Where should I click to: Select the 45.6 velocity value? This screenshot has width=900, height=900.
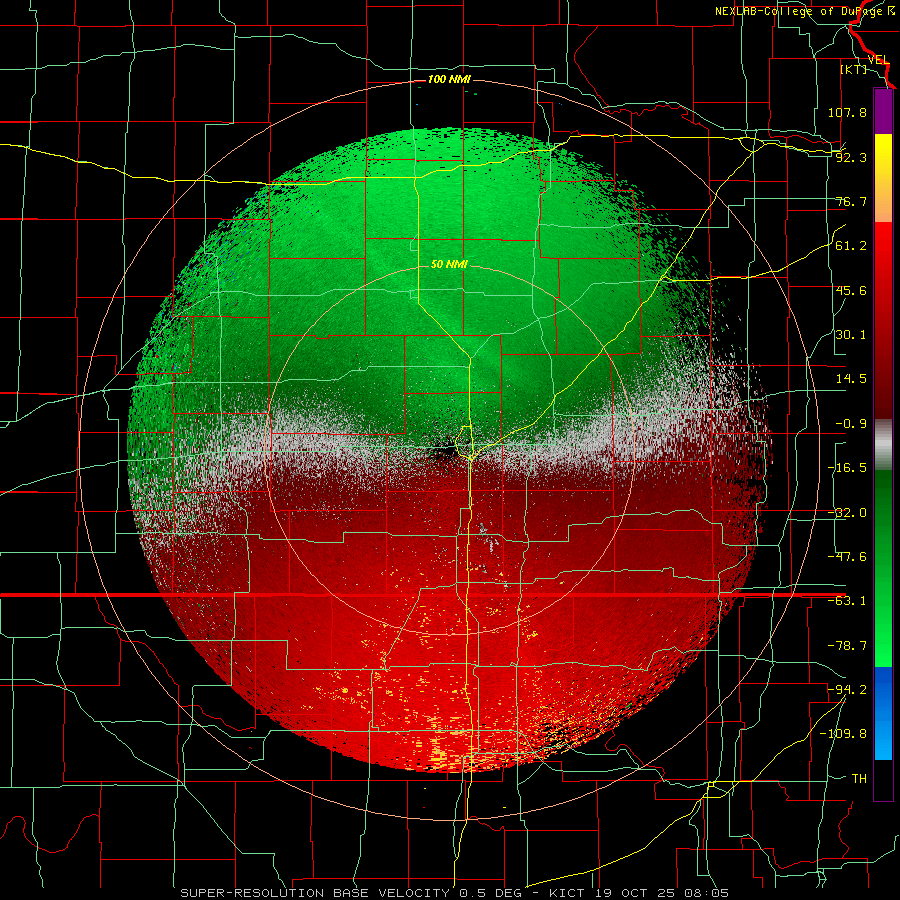(x=851, y=290)
